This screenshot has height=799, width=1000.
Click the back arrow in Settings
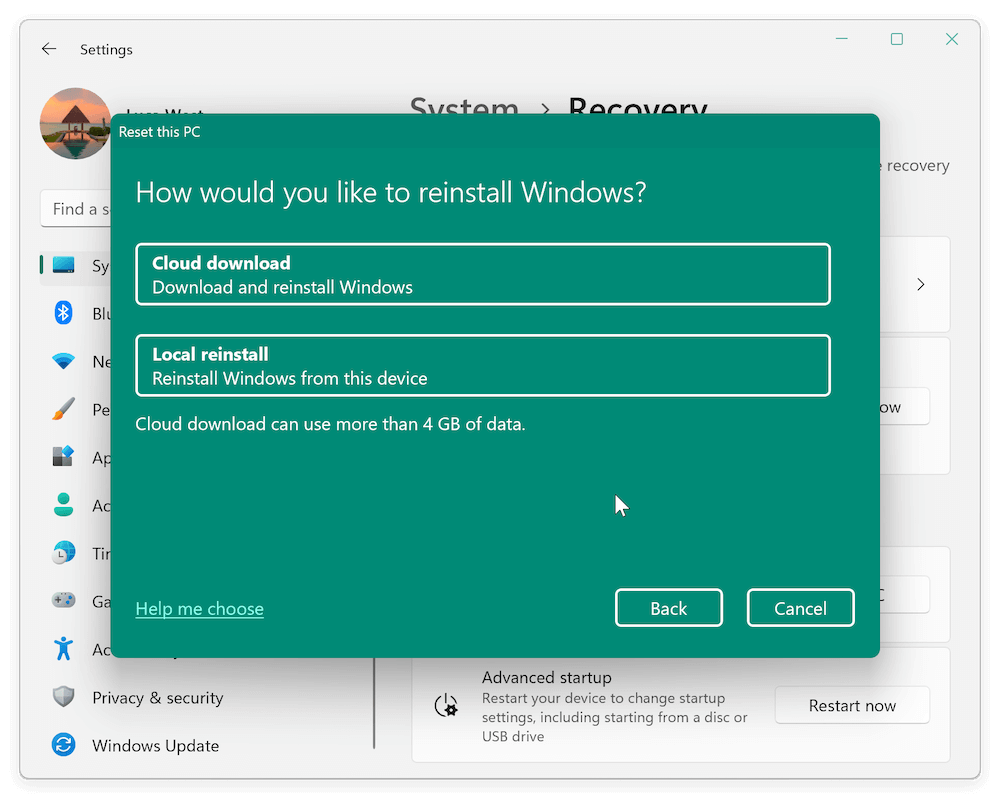pyautogui.click(x=49, y=48)
